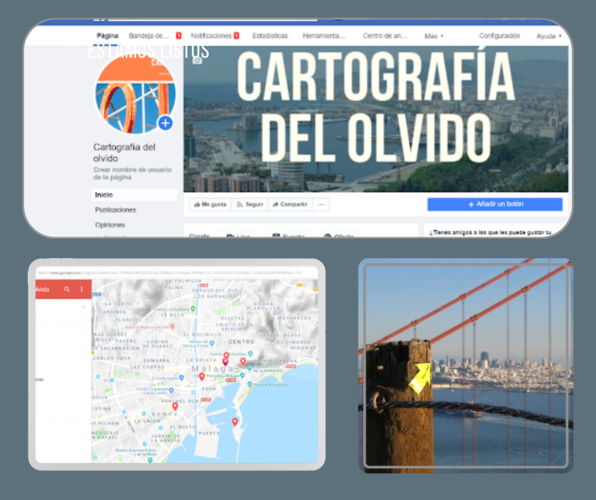Click the La Rosaleda stadium green marker

pos(193,308)
